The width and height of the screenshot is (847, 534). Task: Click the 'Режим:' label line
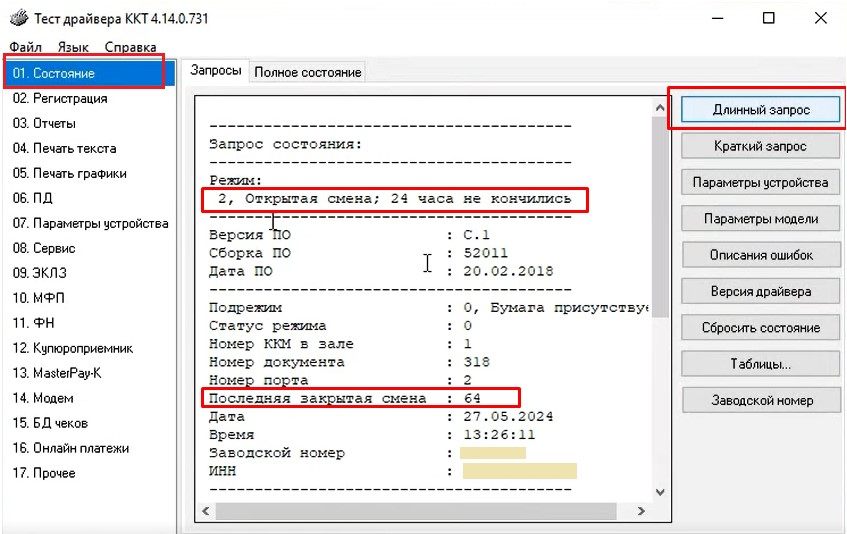(x=236, y=180)
